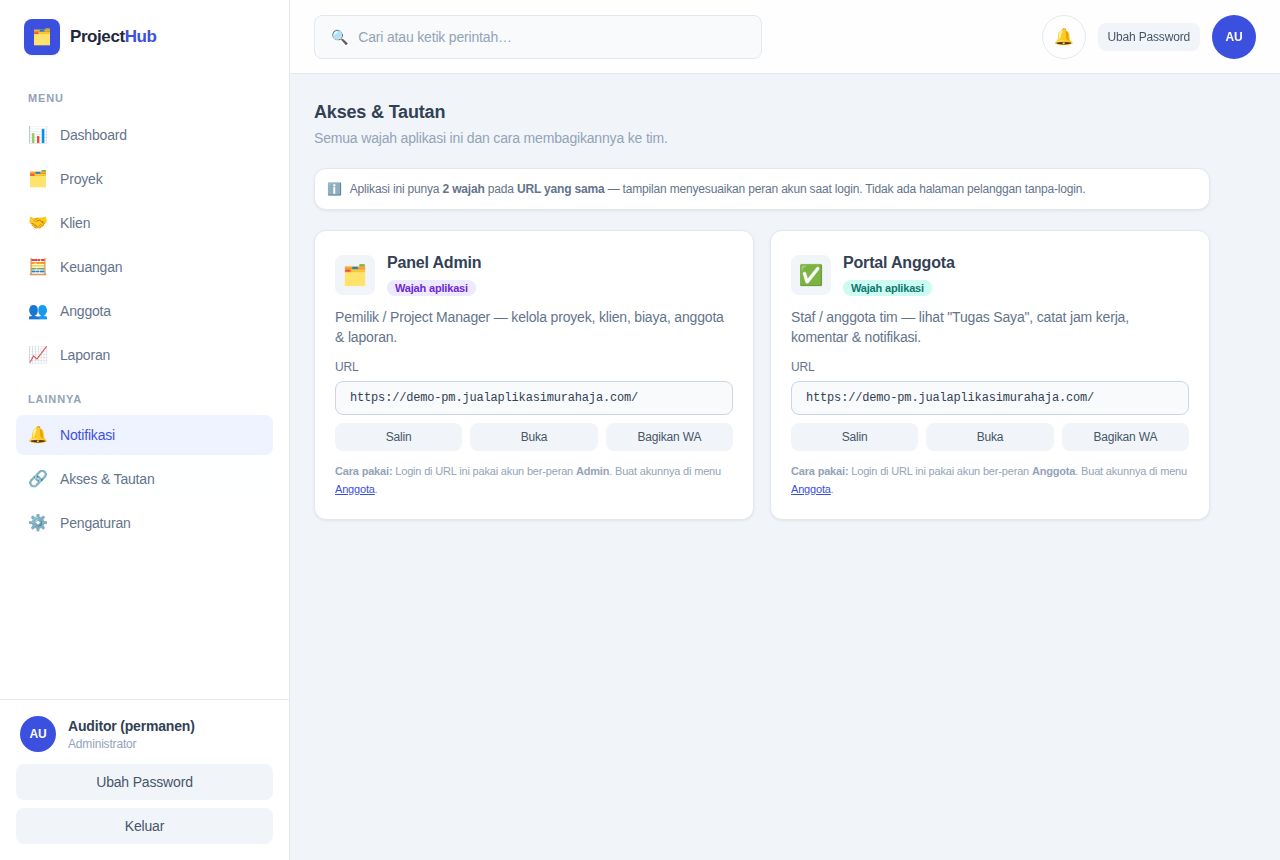Click Buka in the Portal Anggota card
Viewport: 1280px width, 860px height.
click(990, 437)
